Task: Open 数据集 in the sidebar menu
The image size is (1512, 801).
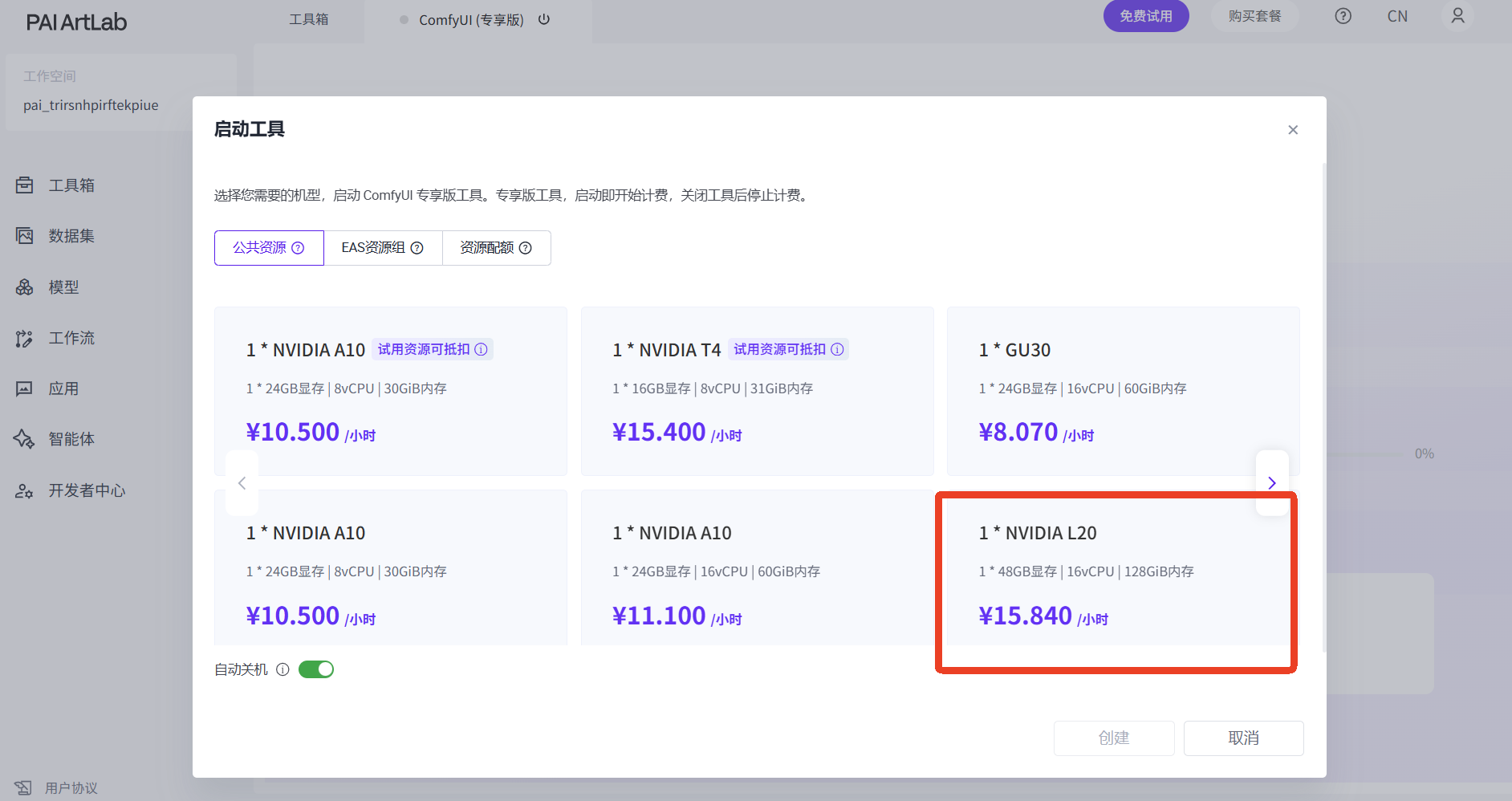Action: [71, 236]
